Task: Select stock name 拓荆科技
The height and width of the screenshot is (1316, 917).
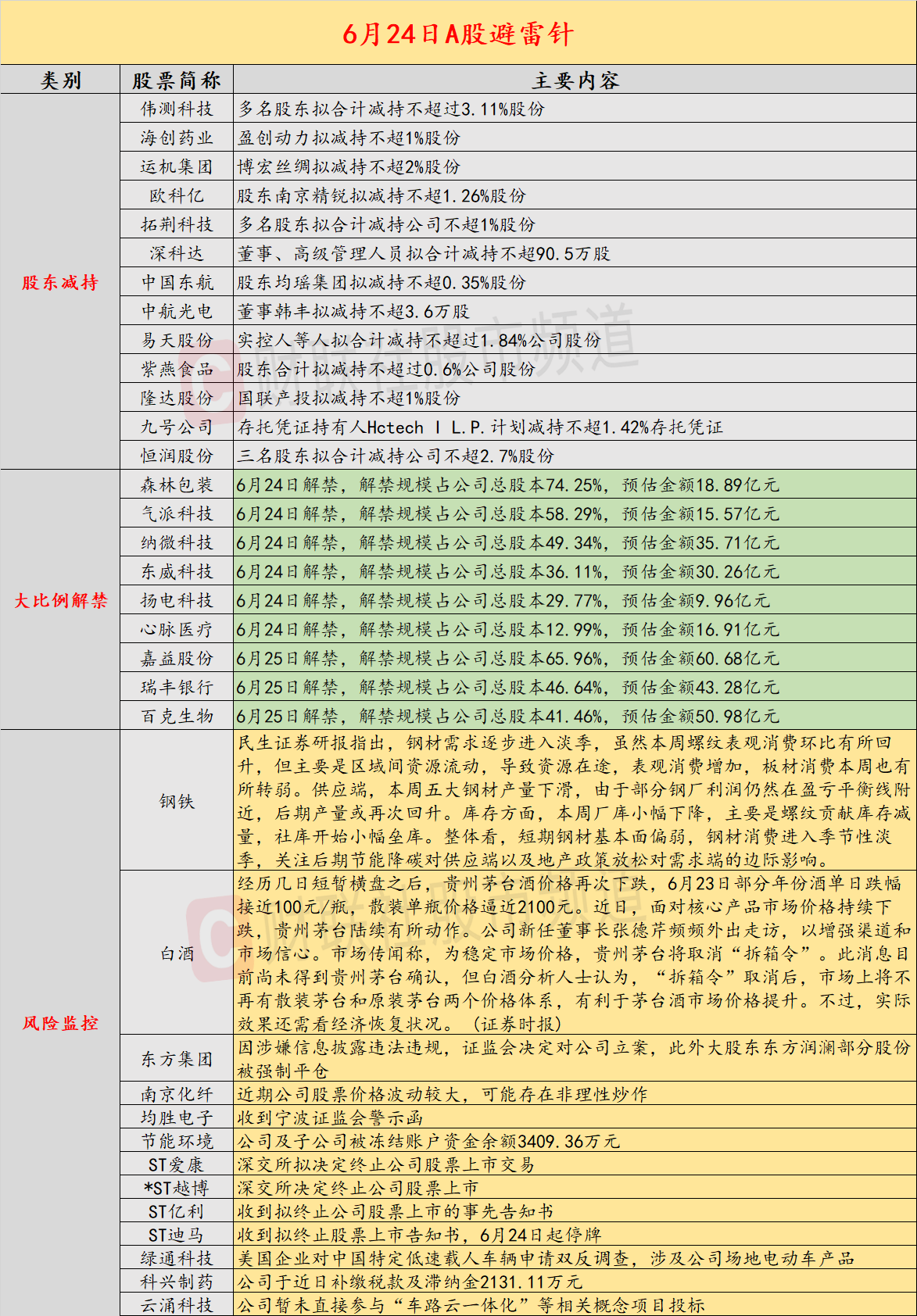Action: 177,224
